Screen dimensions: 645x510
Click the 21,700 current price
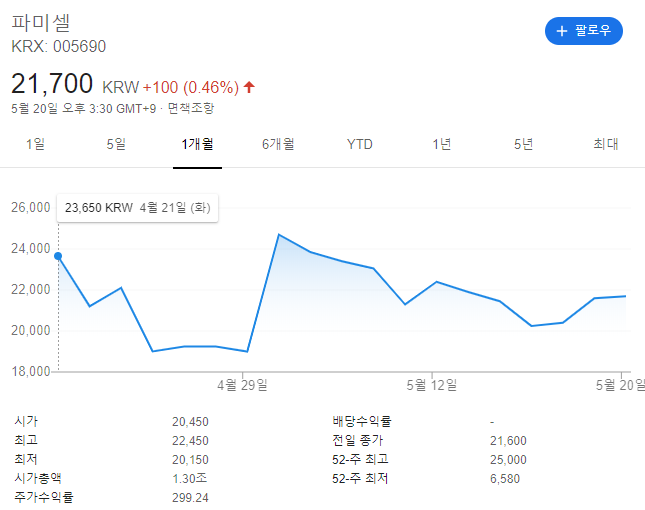point(52,84)
